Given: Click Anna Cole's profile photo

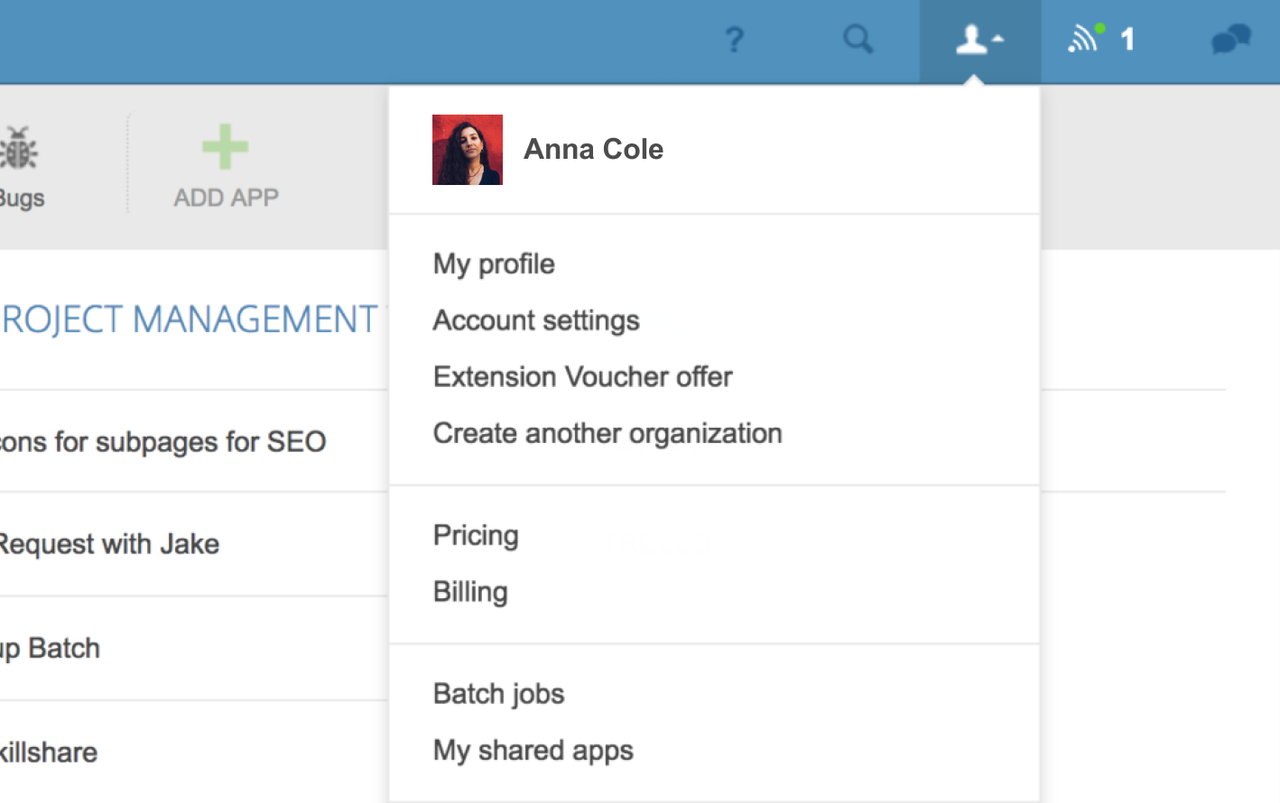Looking at the screenshot, I should click(467, 150).
